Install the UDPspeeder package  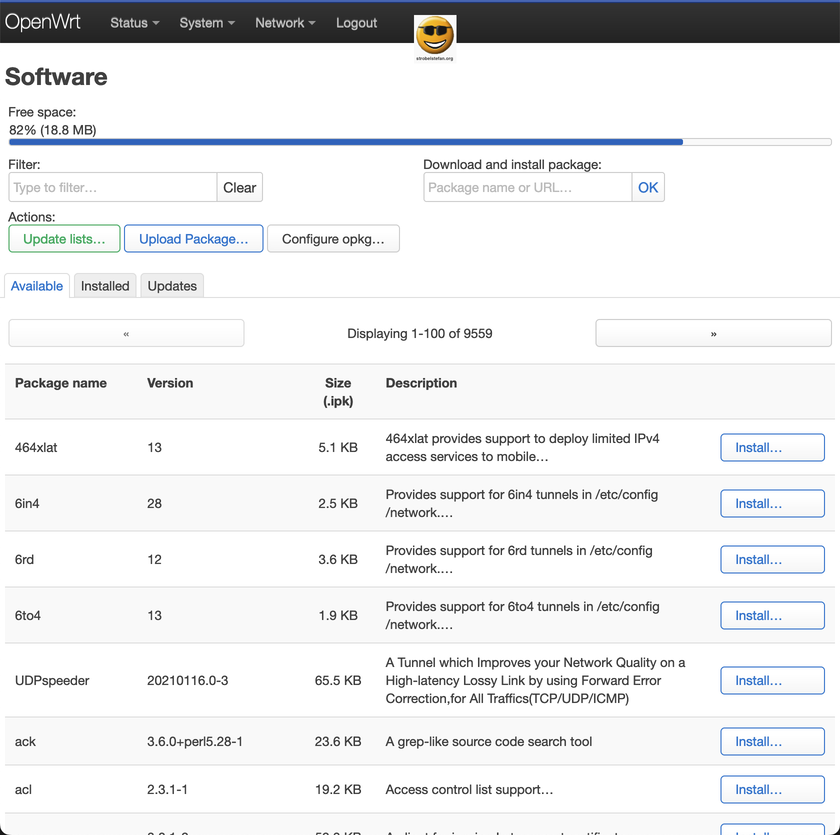772,681
